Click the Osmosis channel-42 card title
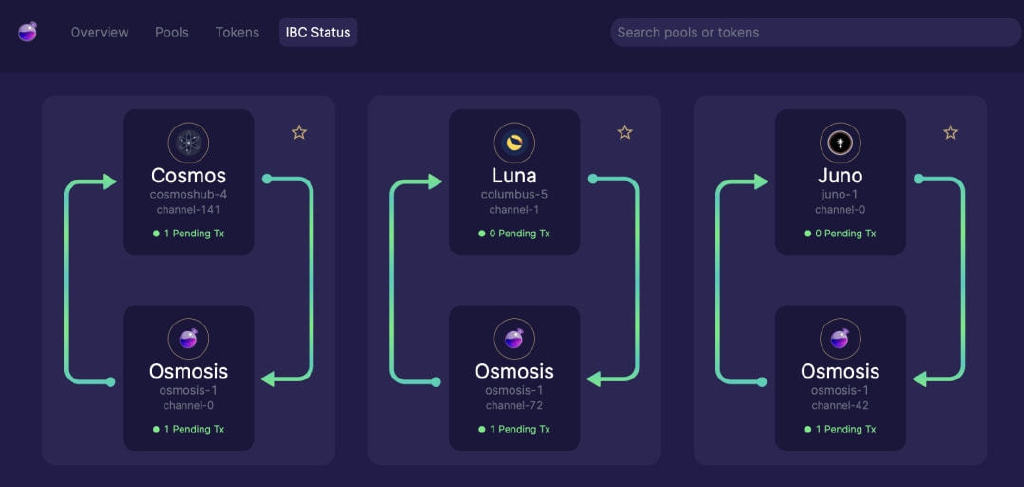 pos(840,371)
